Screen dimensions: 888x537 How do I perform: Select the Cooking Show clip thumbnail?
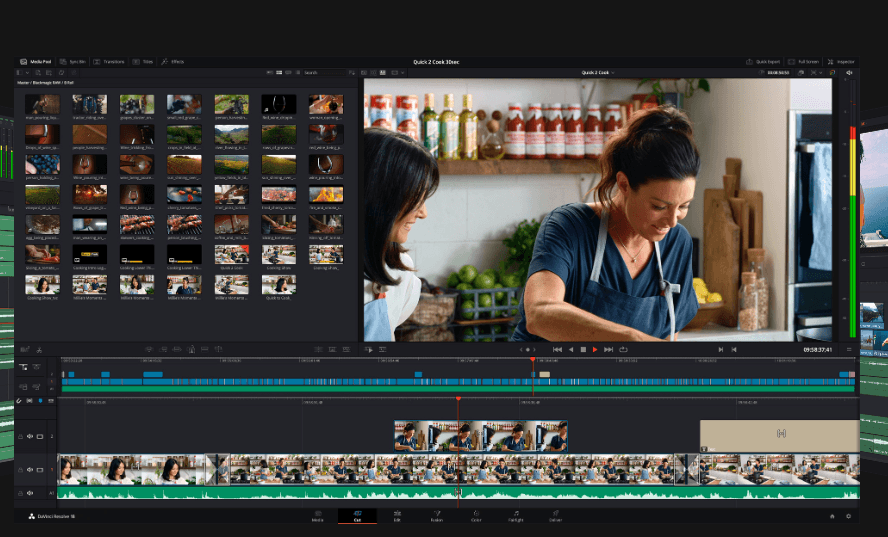279,255
